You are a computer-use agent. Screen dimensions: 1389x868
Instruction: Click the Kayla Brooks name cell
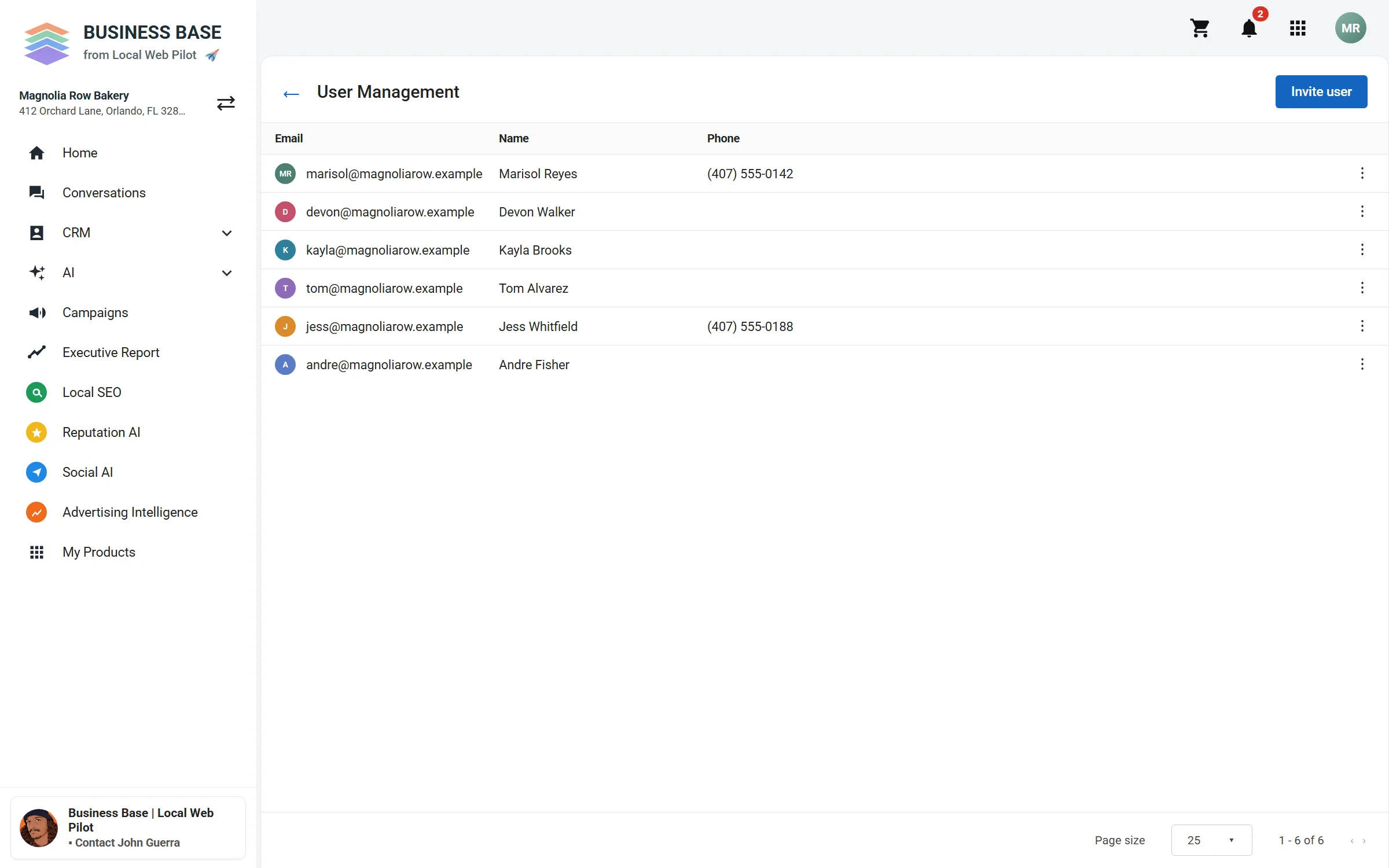(x=535, y=250)
